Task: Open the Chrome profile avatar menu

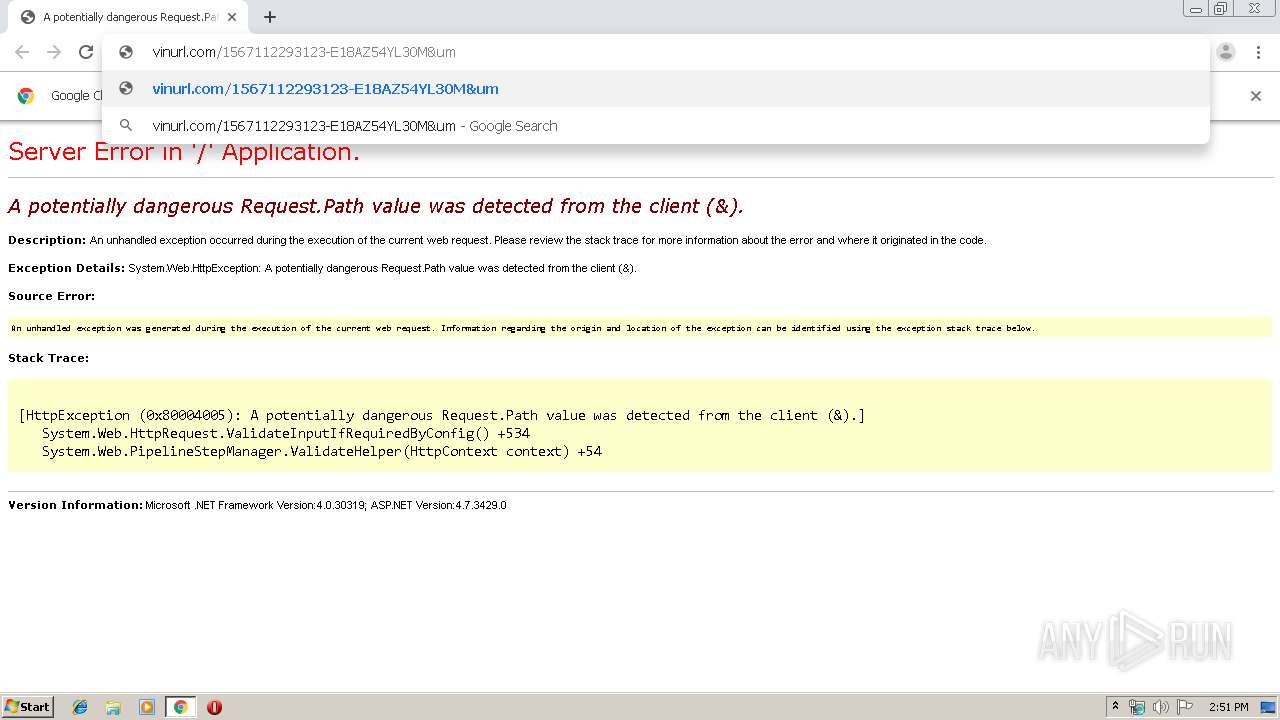Action: [1226, 52]
